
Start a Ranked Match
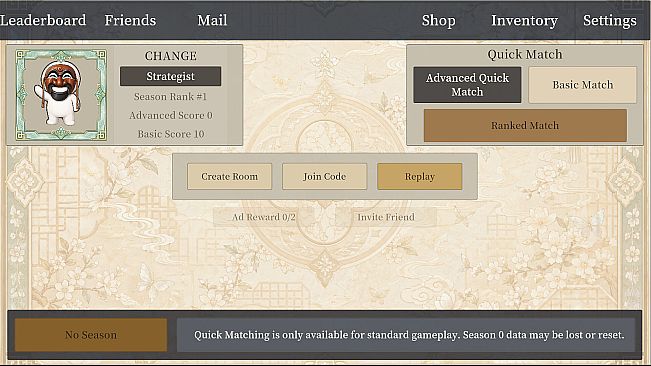[x=525, y=125]
